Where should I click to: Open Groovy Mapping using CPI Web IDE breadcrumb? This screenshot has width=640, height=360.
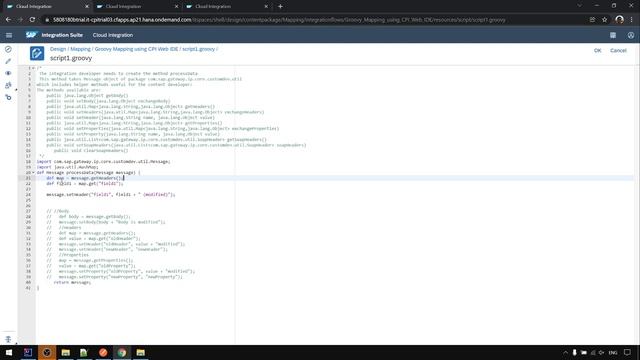pos(136,49)
